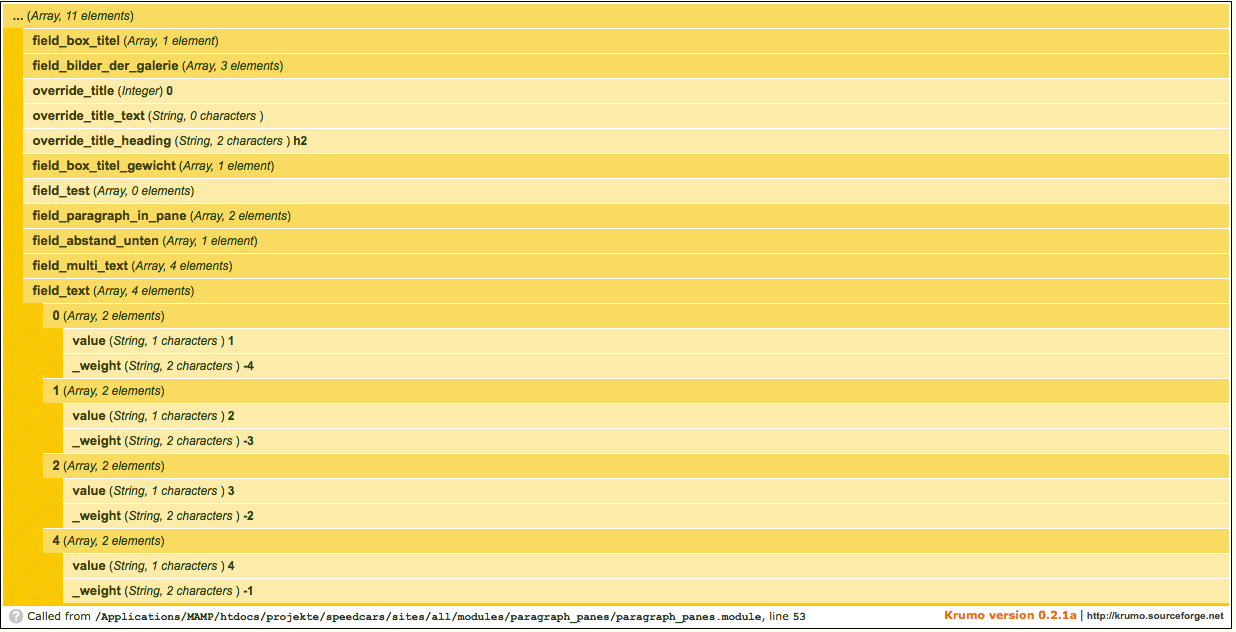Select the override_title_heading h2 row
This screenshot has height=632, width=1236.
626,141
